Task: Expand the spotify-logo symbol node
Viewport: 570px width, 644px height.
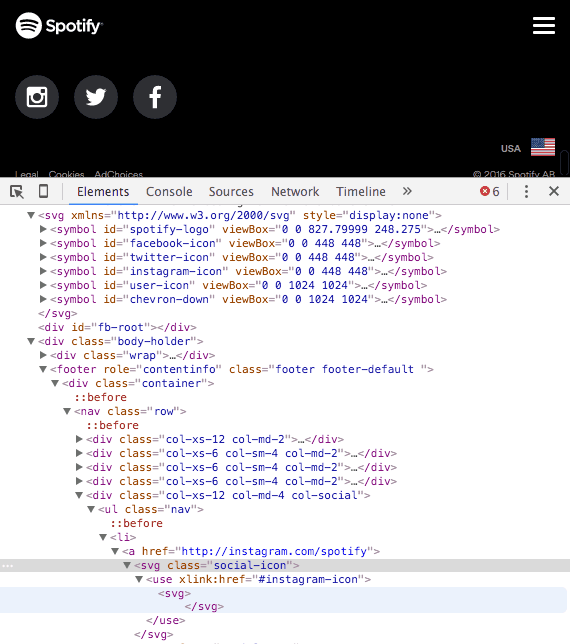Action: pyautogui.click(x=43, y=229)
